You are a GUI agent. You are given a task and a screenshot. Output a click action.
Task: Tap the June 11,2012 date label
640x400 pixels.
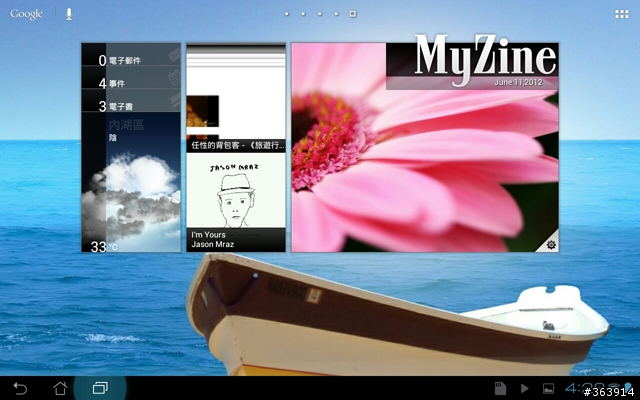pos(518,82)
